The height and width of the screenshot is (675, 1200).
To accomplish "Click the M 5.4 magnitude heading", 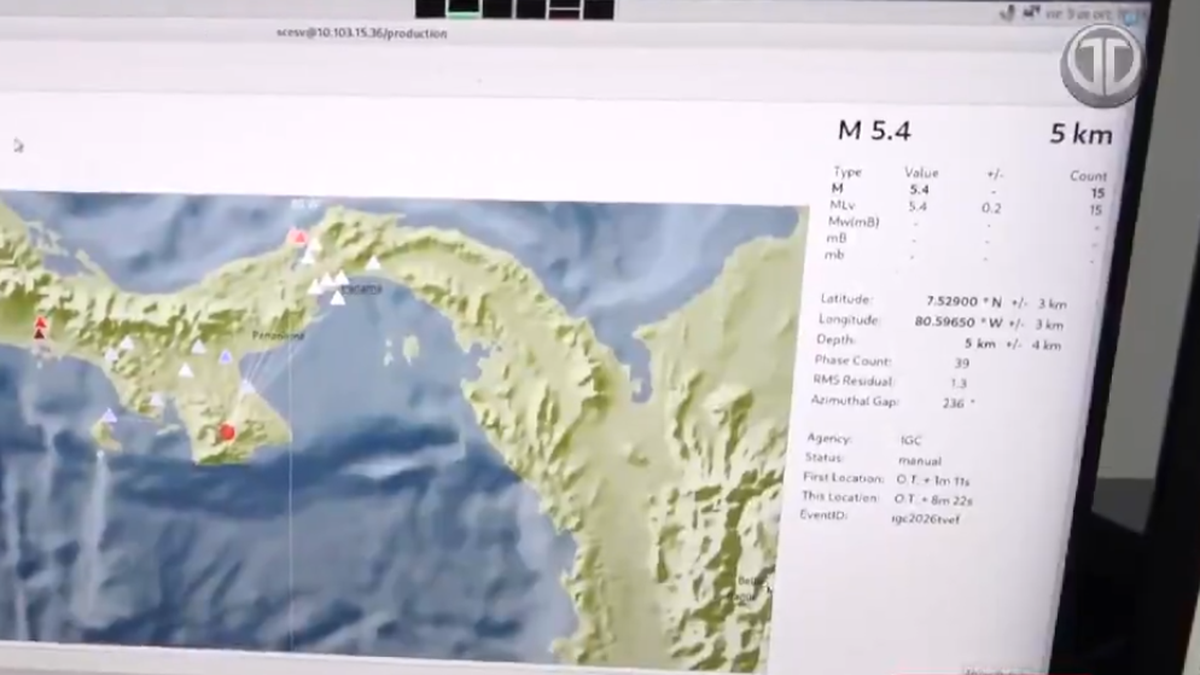I will (x=874, y=130).
